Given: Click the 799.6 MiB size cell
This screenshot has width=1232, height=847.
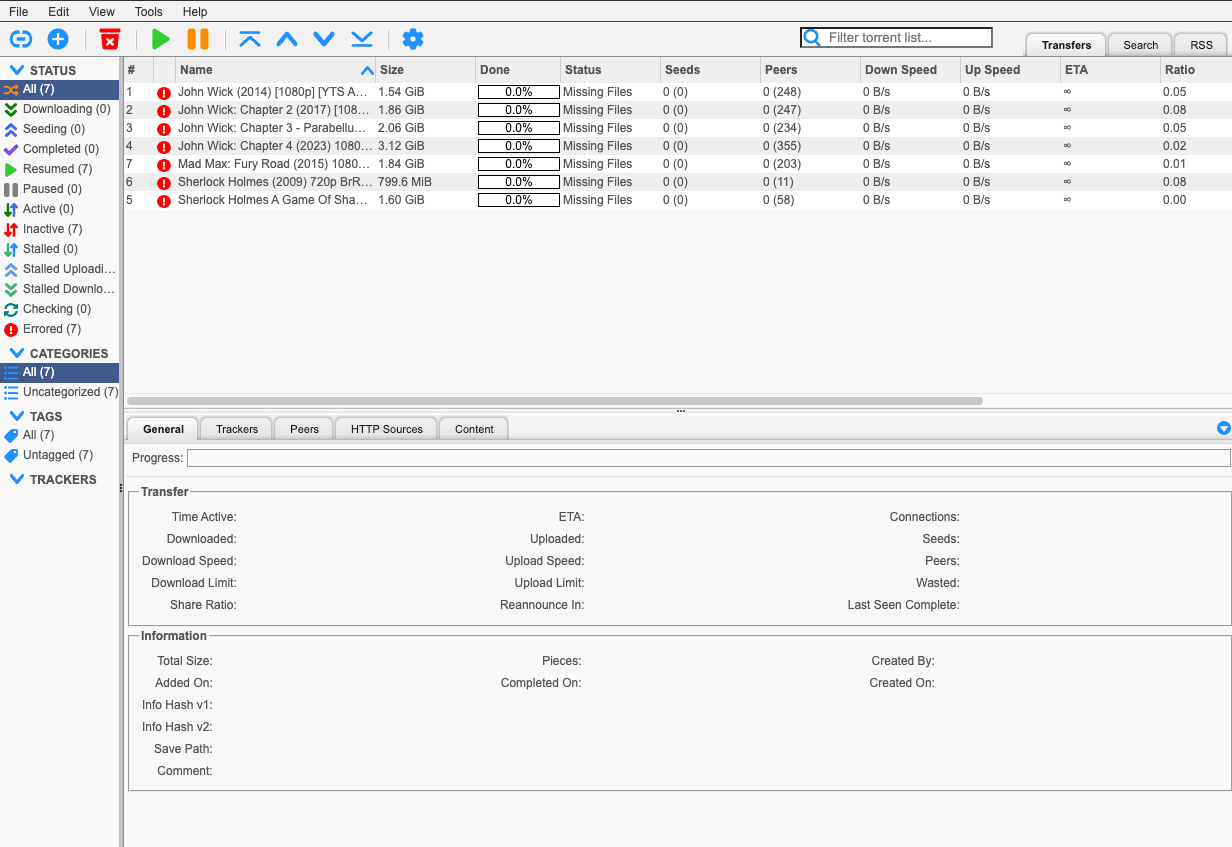Looking at the screenshot, I should click(405, 182).
